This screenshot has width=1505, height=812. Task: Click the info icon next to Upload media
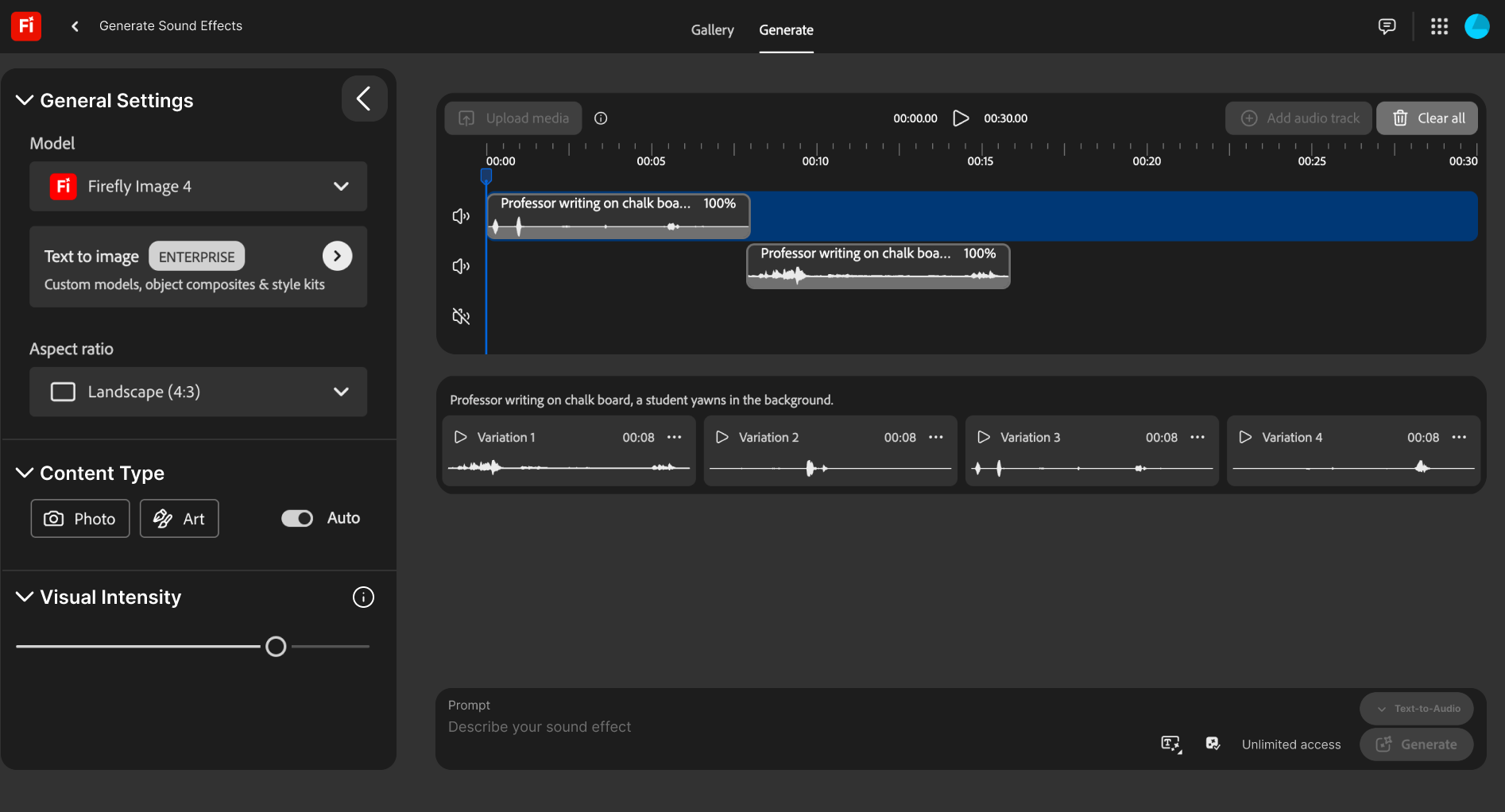coord(601,118)
